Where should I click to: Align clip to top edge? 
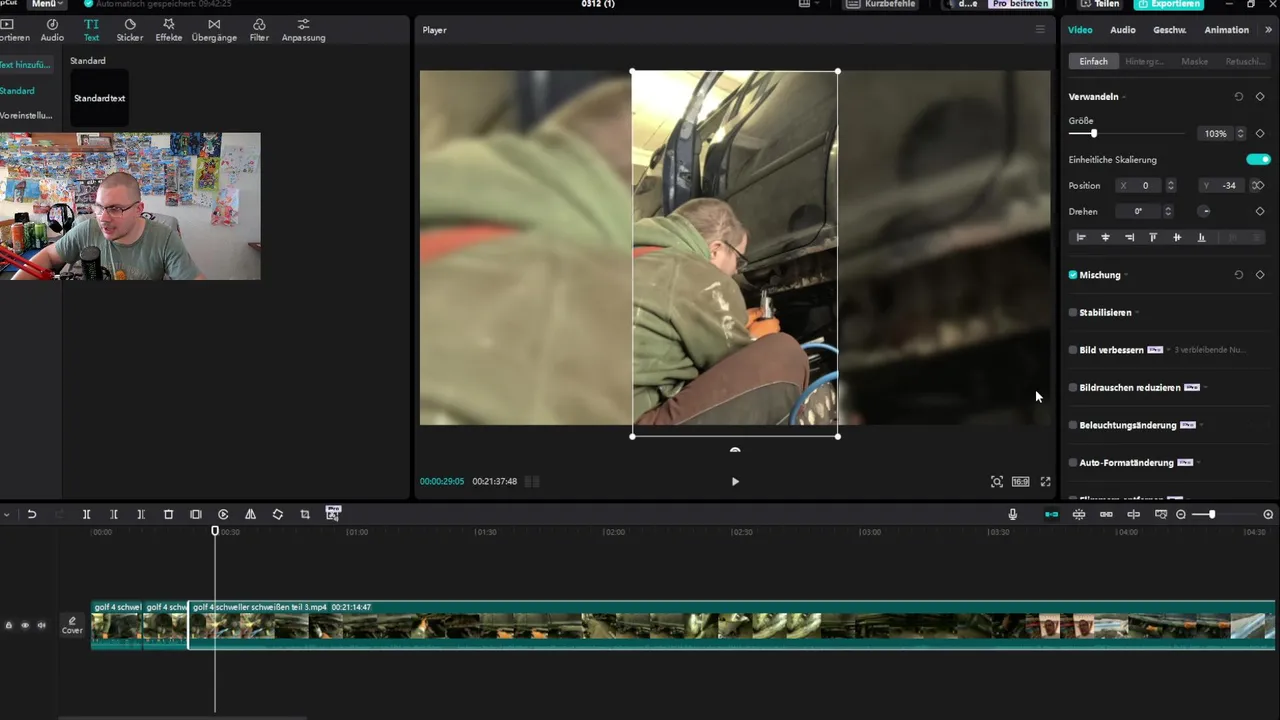pyautogui.click(x=1153, y=237)
